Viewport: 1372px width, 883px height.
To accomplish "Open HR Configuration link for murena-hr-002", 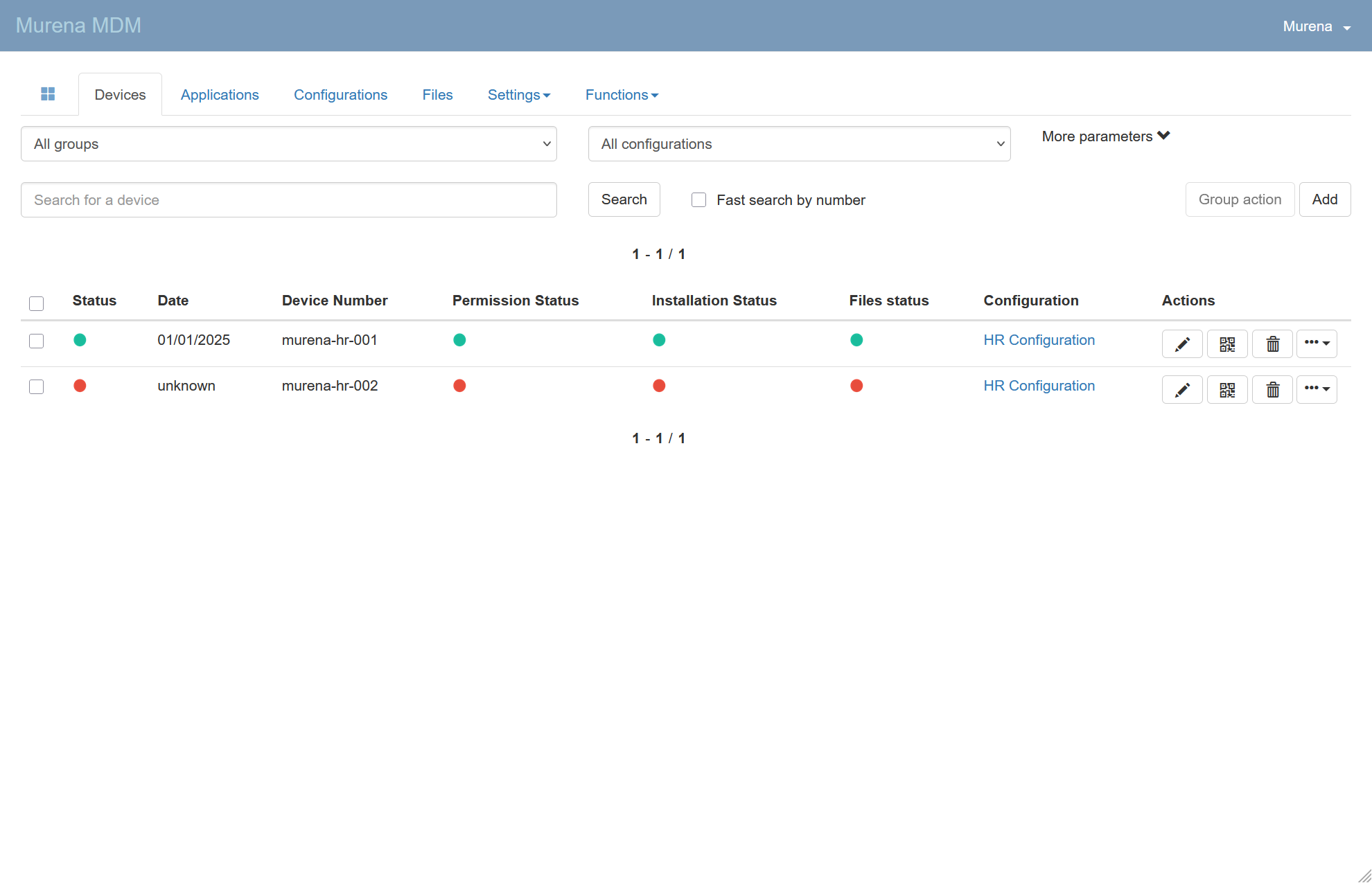I will click(x=1039, y=386).
